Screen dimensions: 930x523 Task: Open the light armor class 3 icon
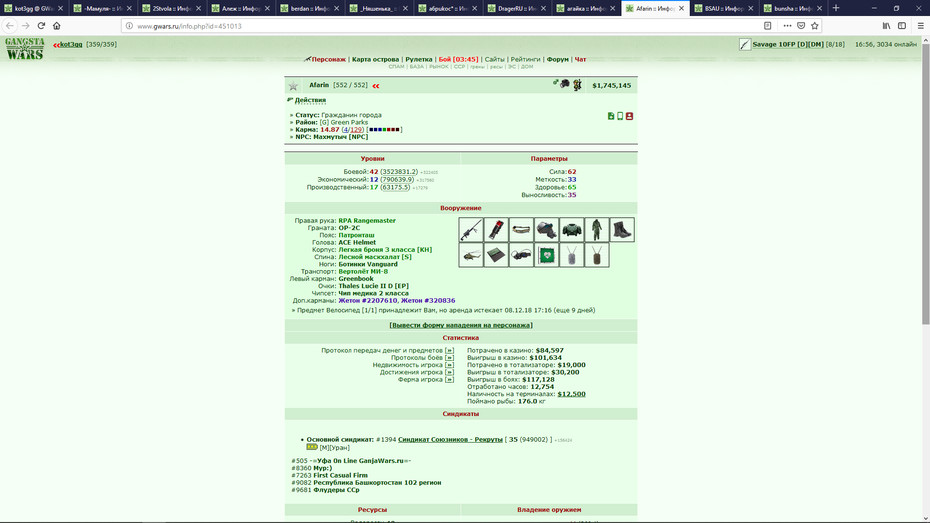coord(572,230)
